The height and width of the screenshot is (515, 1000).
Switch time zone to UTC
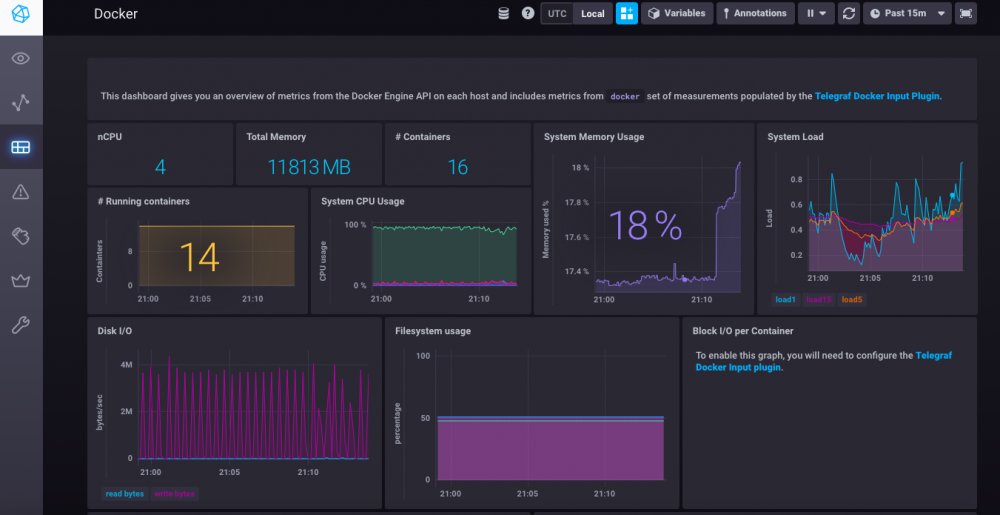click(x=557, y=14)
